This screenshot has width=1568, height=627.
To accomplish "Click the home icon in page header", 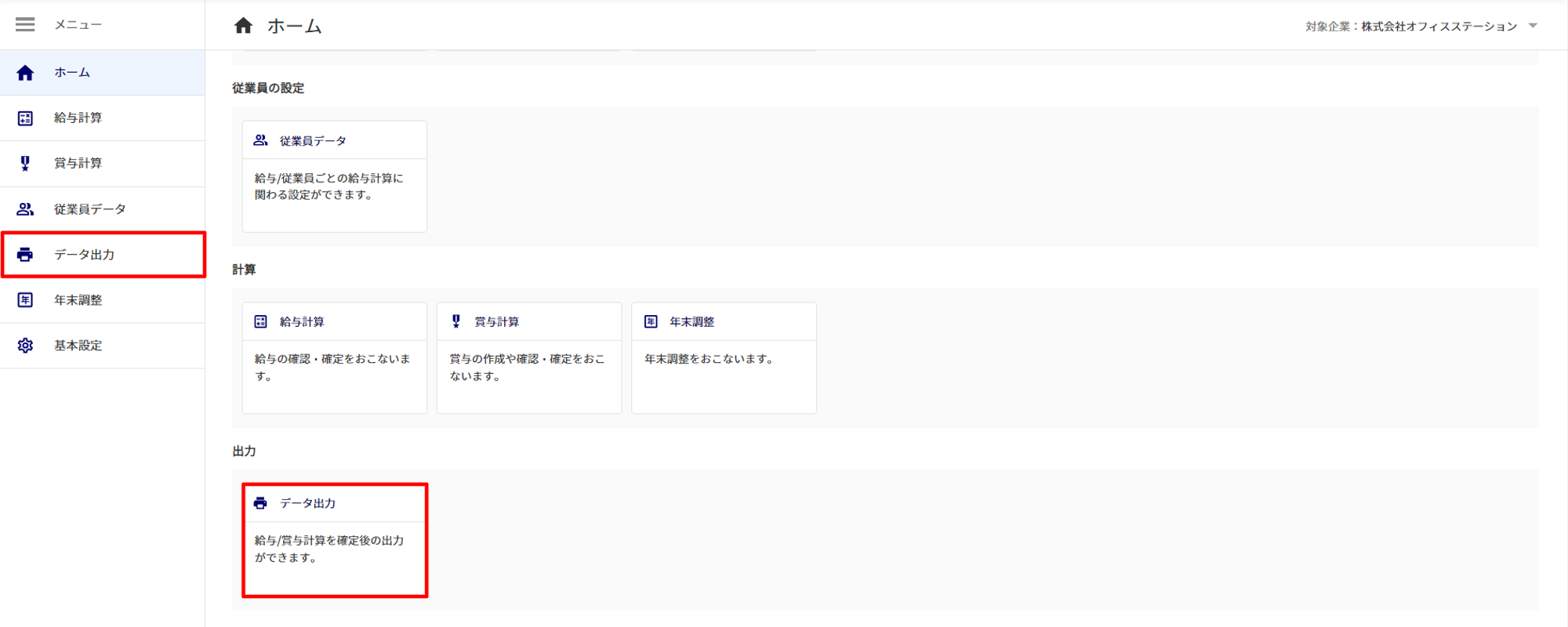I will pyautogui.click(x=243, y=26).
